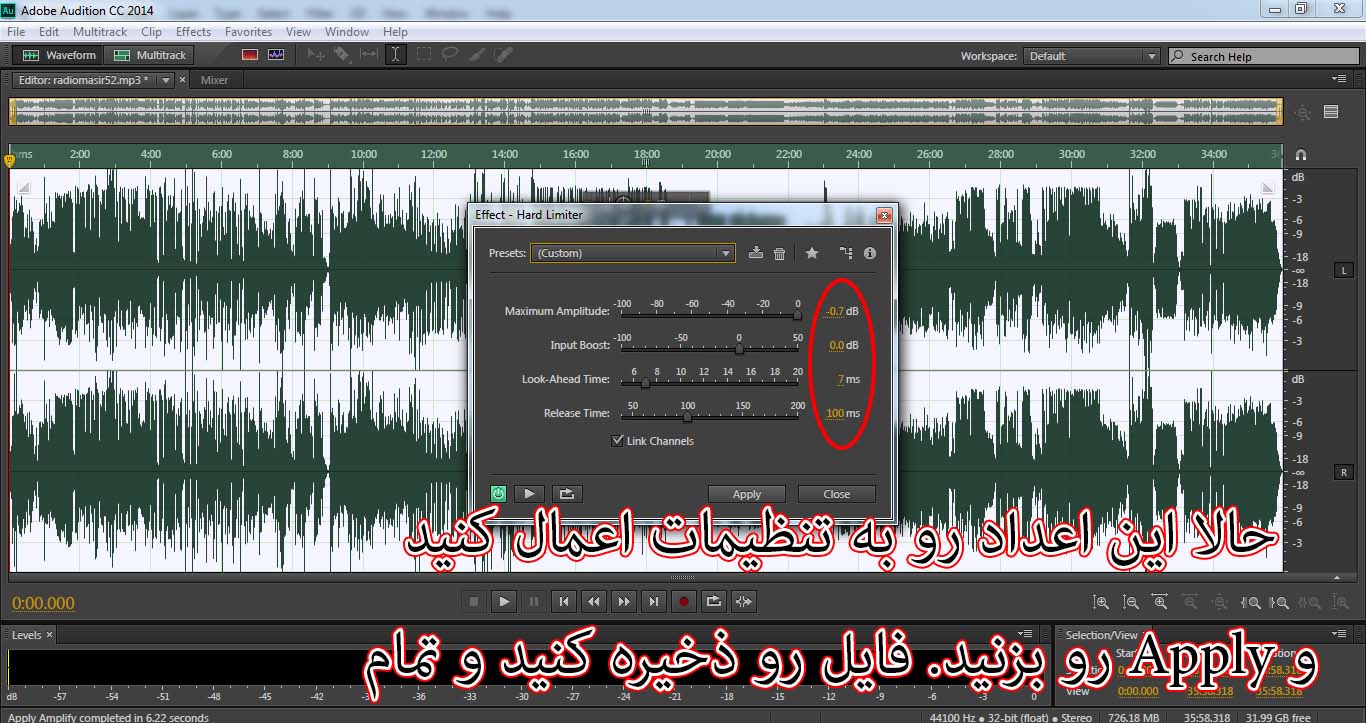Delete the preset with the trash icon
The image size is (1366, 723).
780,254
